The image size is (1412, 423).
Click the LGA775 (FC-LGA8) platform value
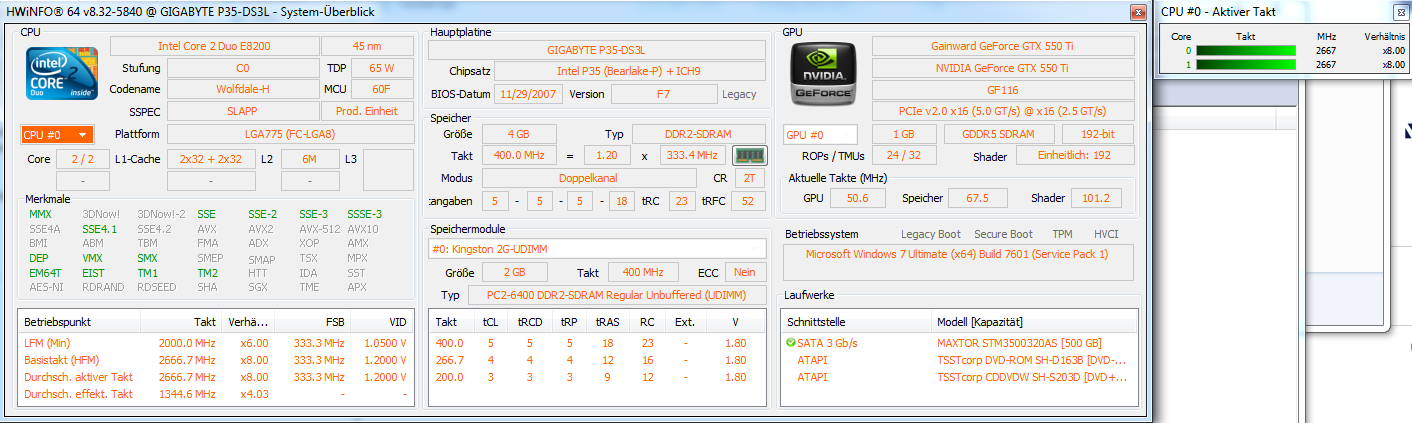[x=290, y=135]
